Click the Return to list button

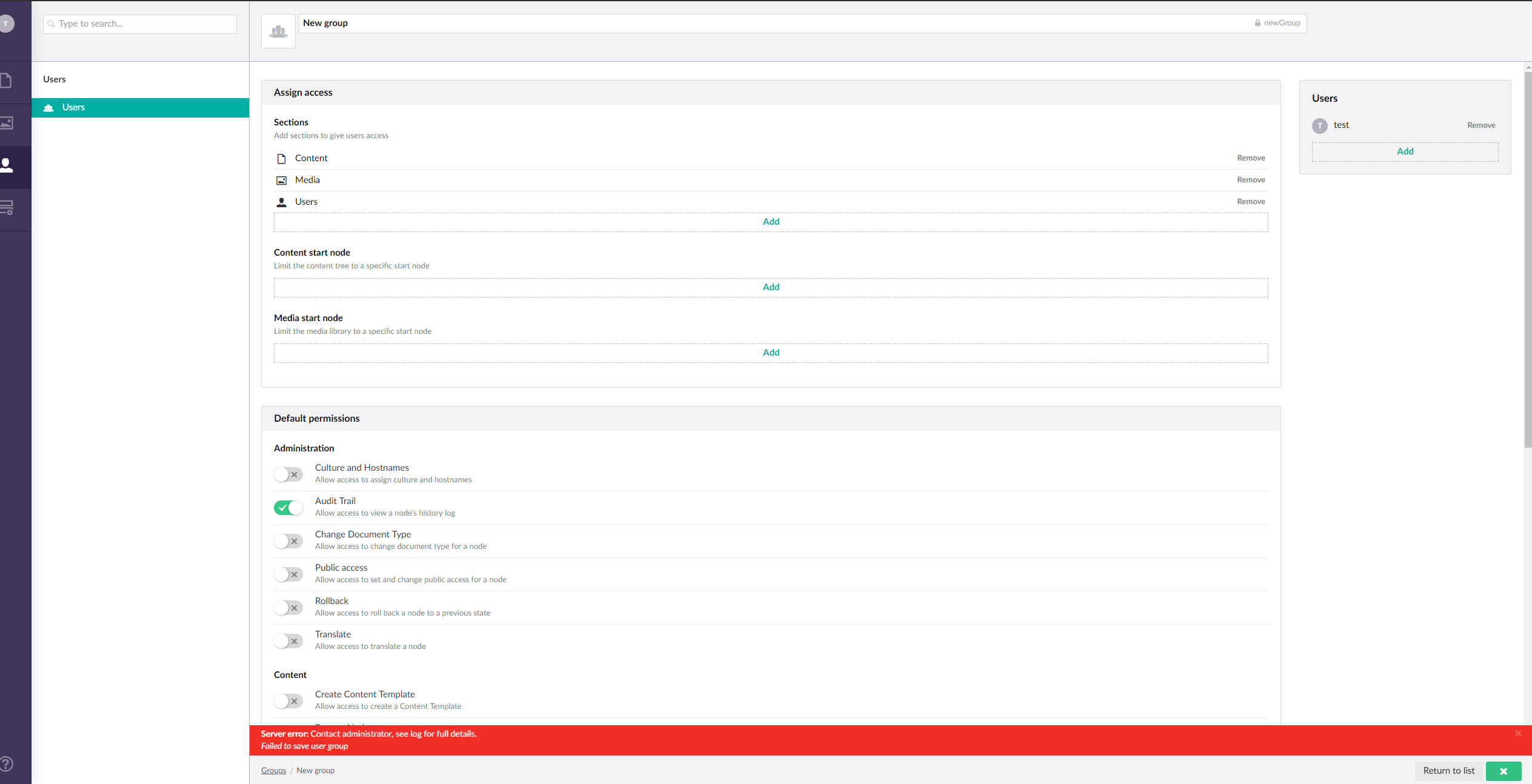(1448, 771)
